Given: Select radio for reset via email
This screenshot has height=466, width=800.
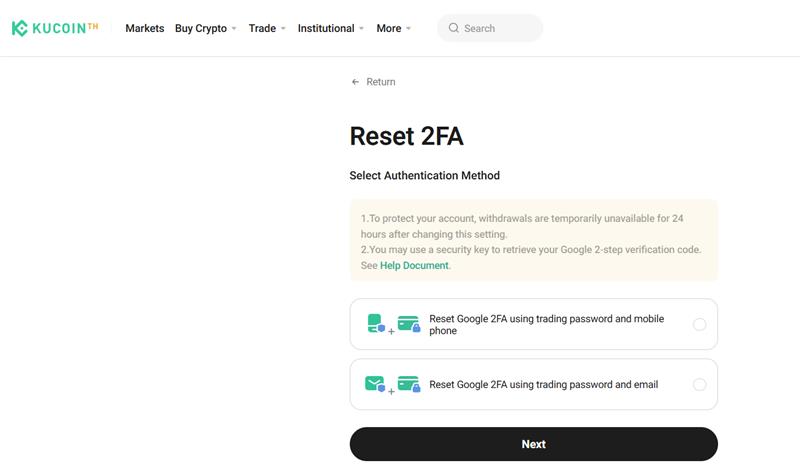Looking at the screenshot, I should pos(699,385).
